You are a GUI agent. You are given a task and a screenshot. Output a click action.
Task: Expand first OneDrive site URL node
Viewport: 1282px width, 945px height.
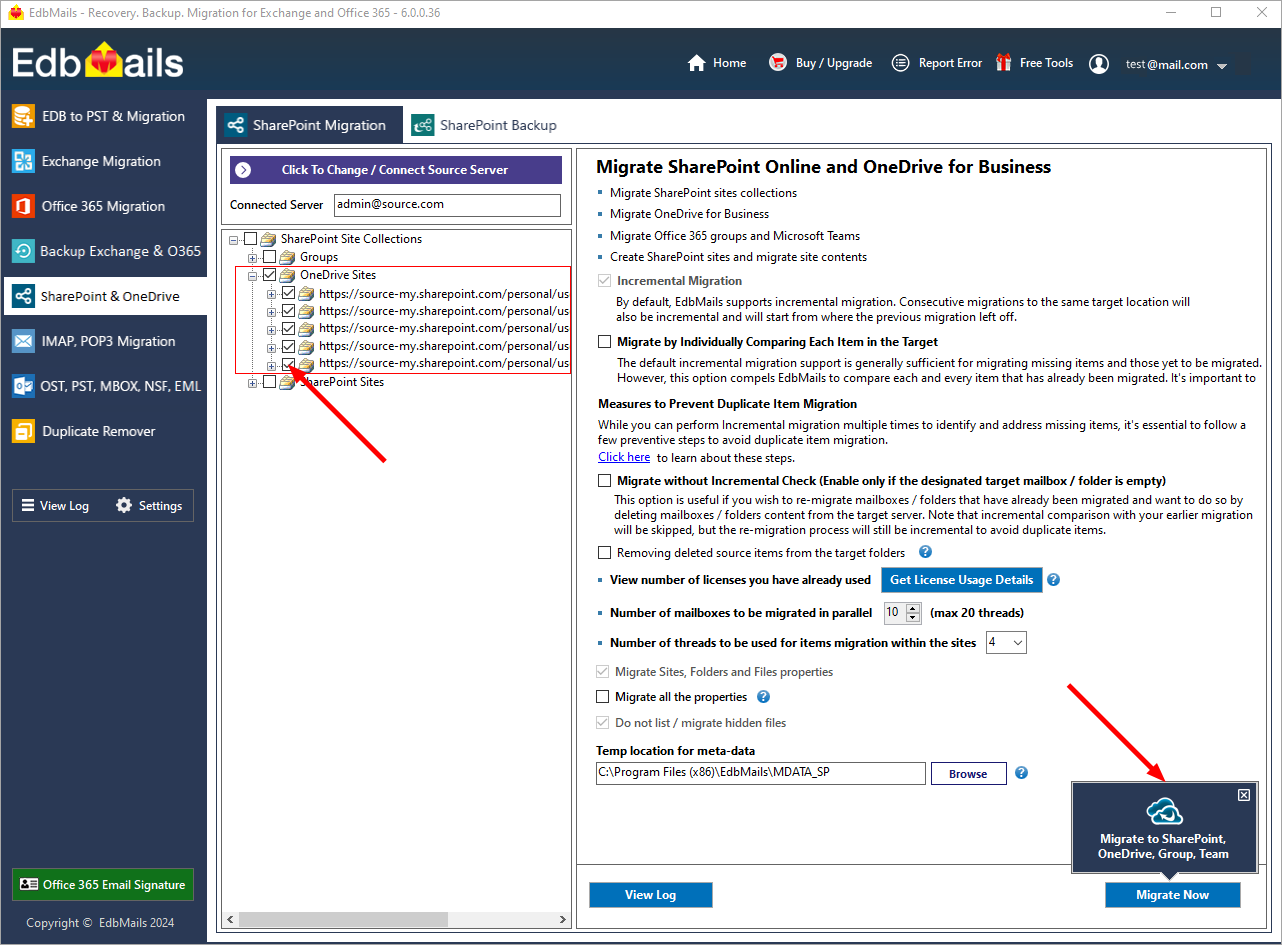pos(272,294)
